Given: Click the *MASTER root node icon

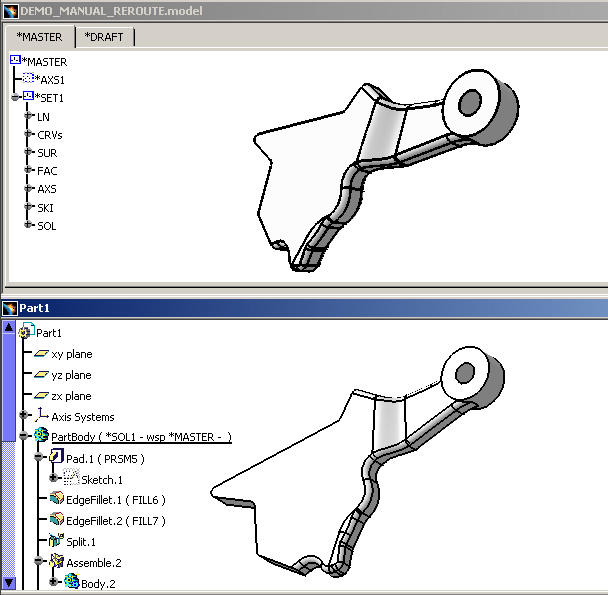Looking at the screenshot, I should [15, 60].
